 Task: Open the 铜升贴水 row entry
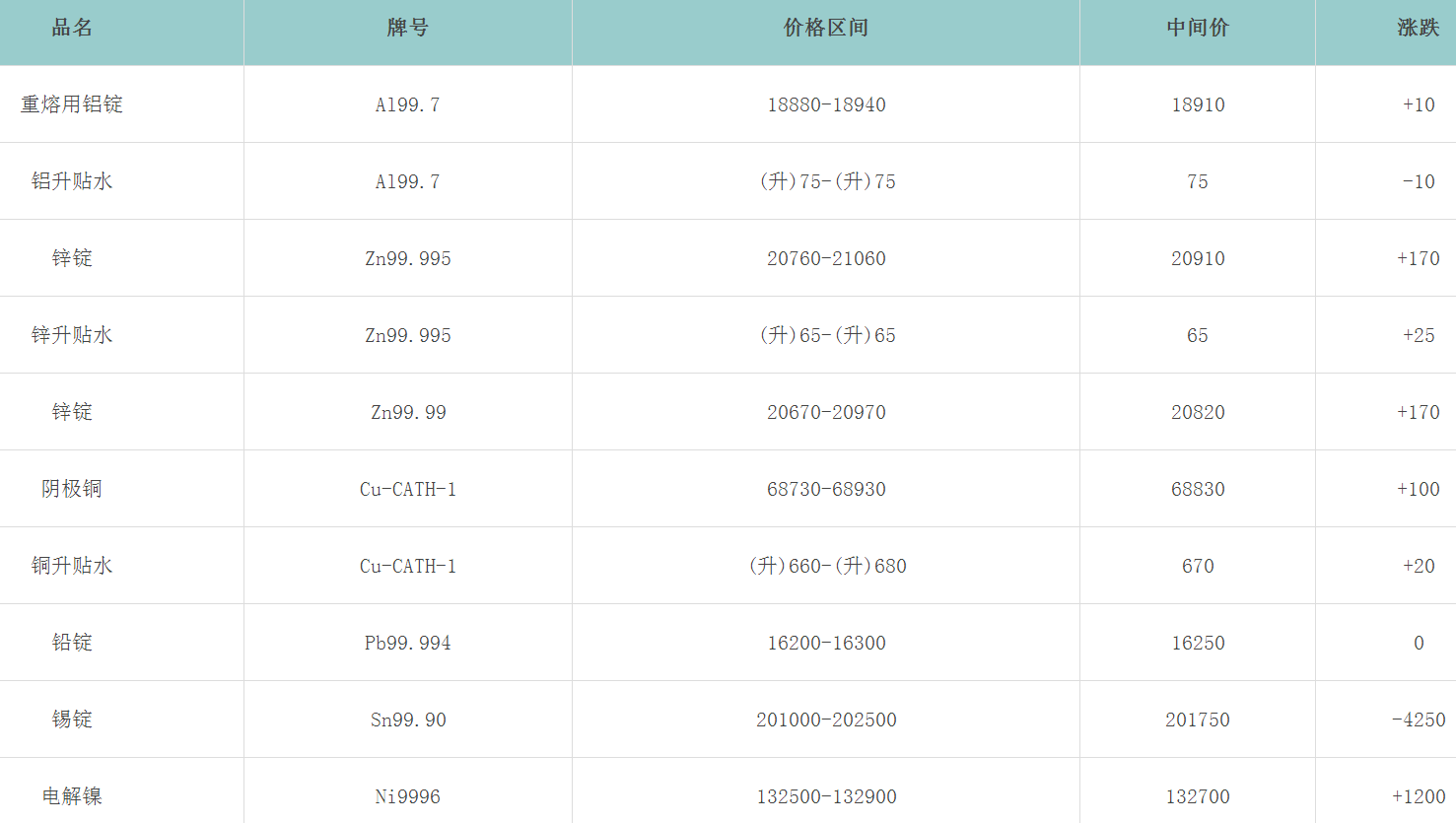(x=72, y=566)
